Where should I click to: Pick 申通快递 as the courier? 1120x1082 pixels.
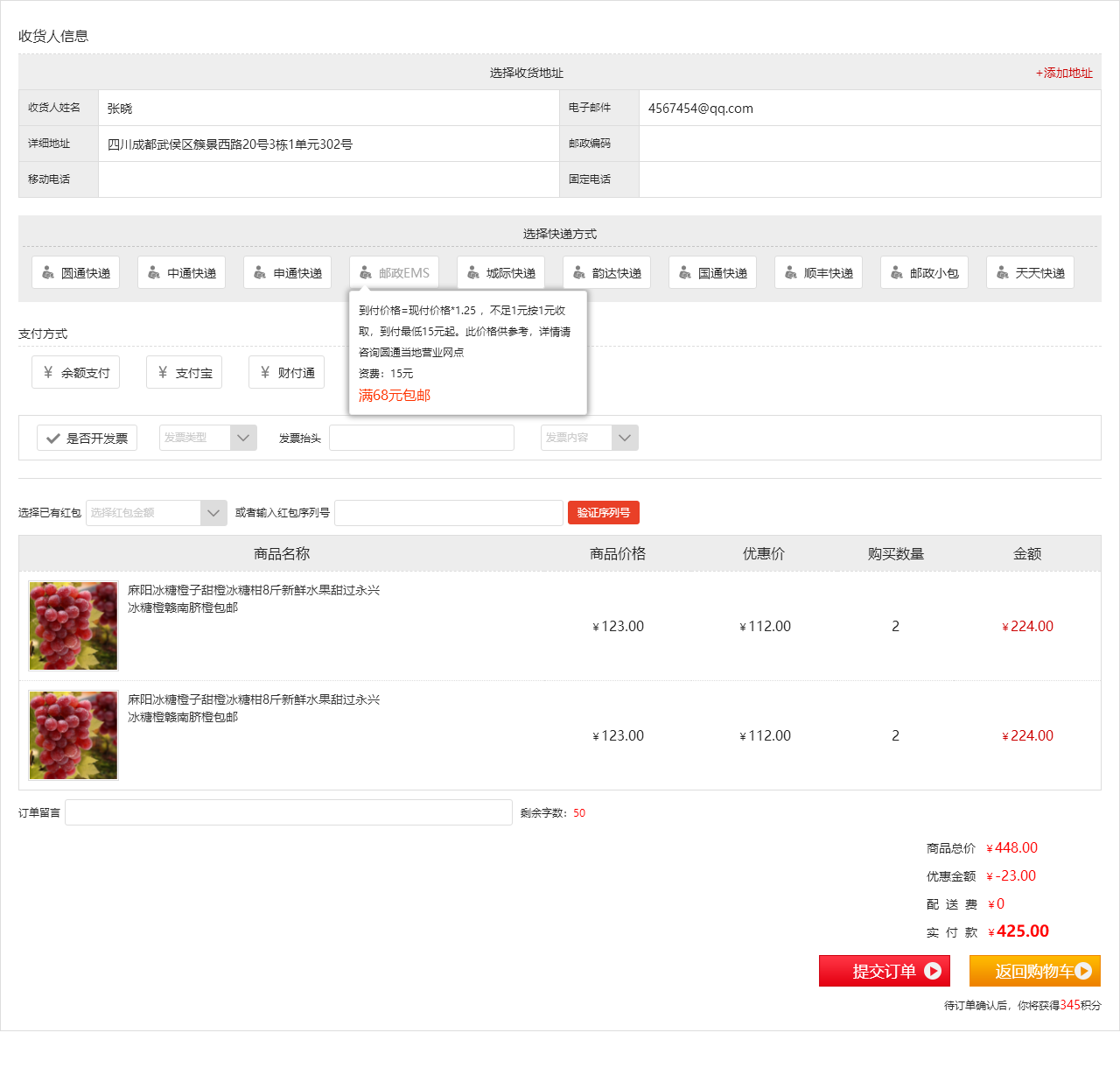pos(288,273)
